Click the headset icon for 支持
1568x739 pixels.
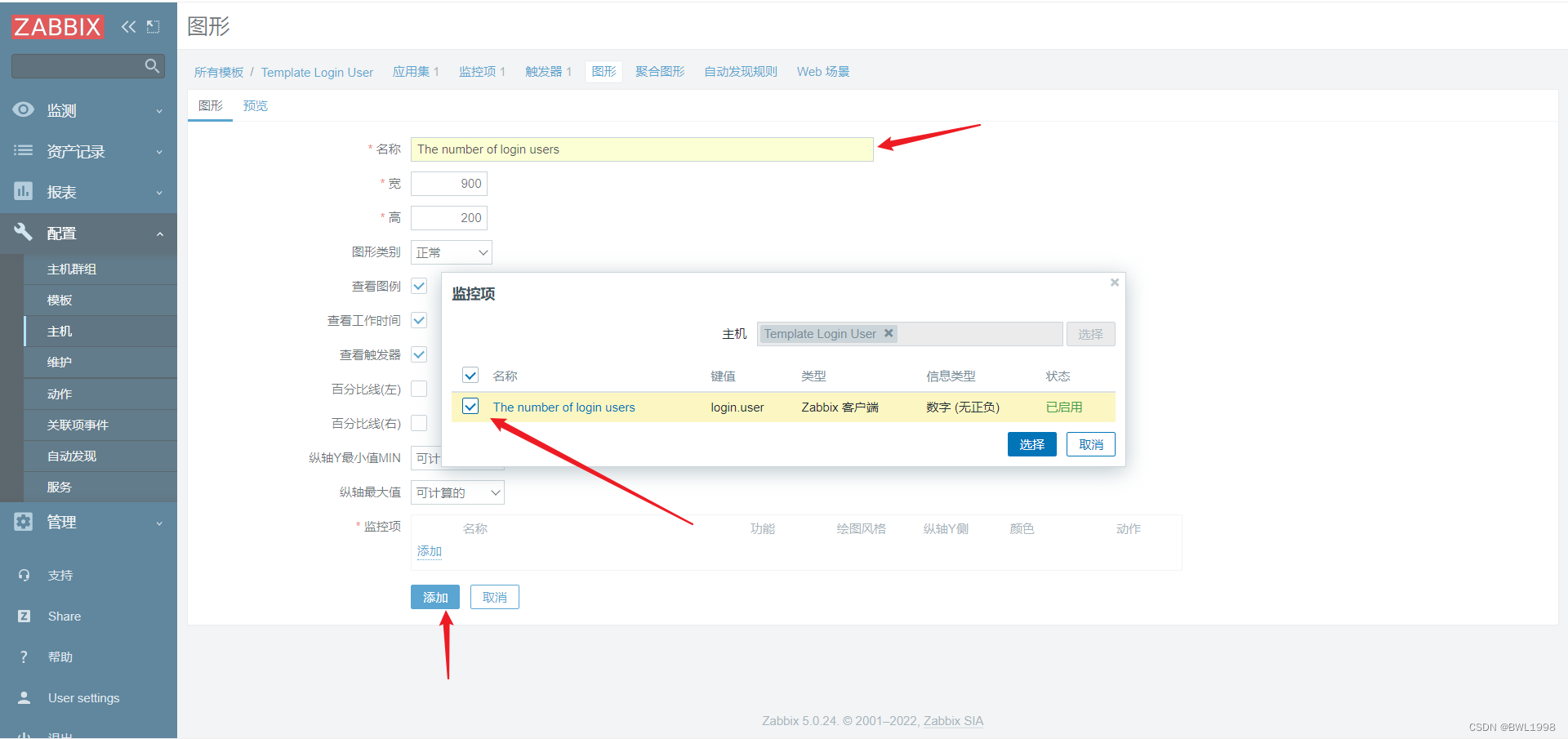(24, 575)
